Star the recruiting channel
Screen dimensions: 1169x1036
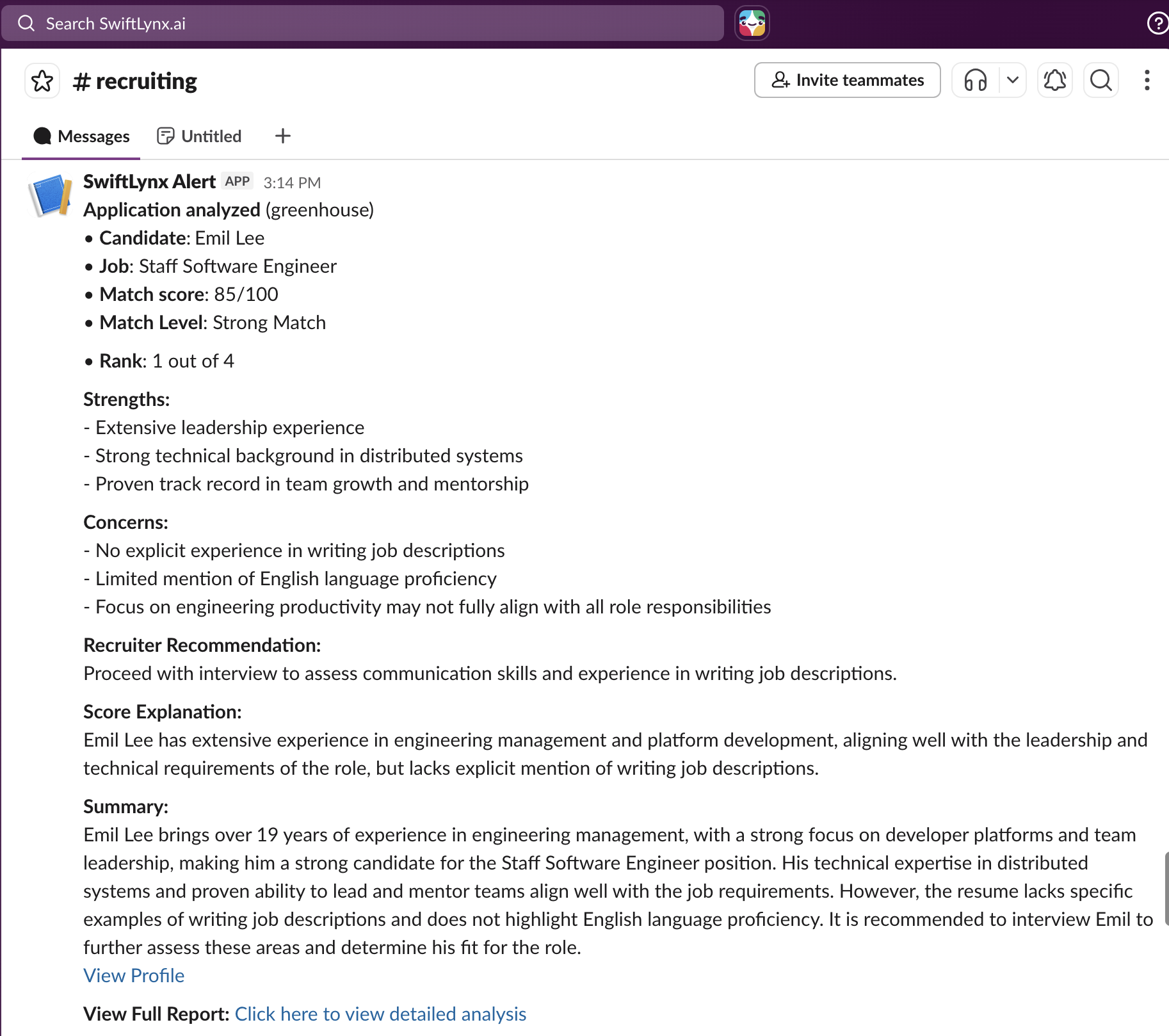pos(42,81)
